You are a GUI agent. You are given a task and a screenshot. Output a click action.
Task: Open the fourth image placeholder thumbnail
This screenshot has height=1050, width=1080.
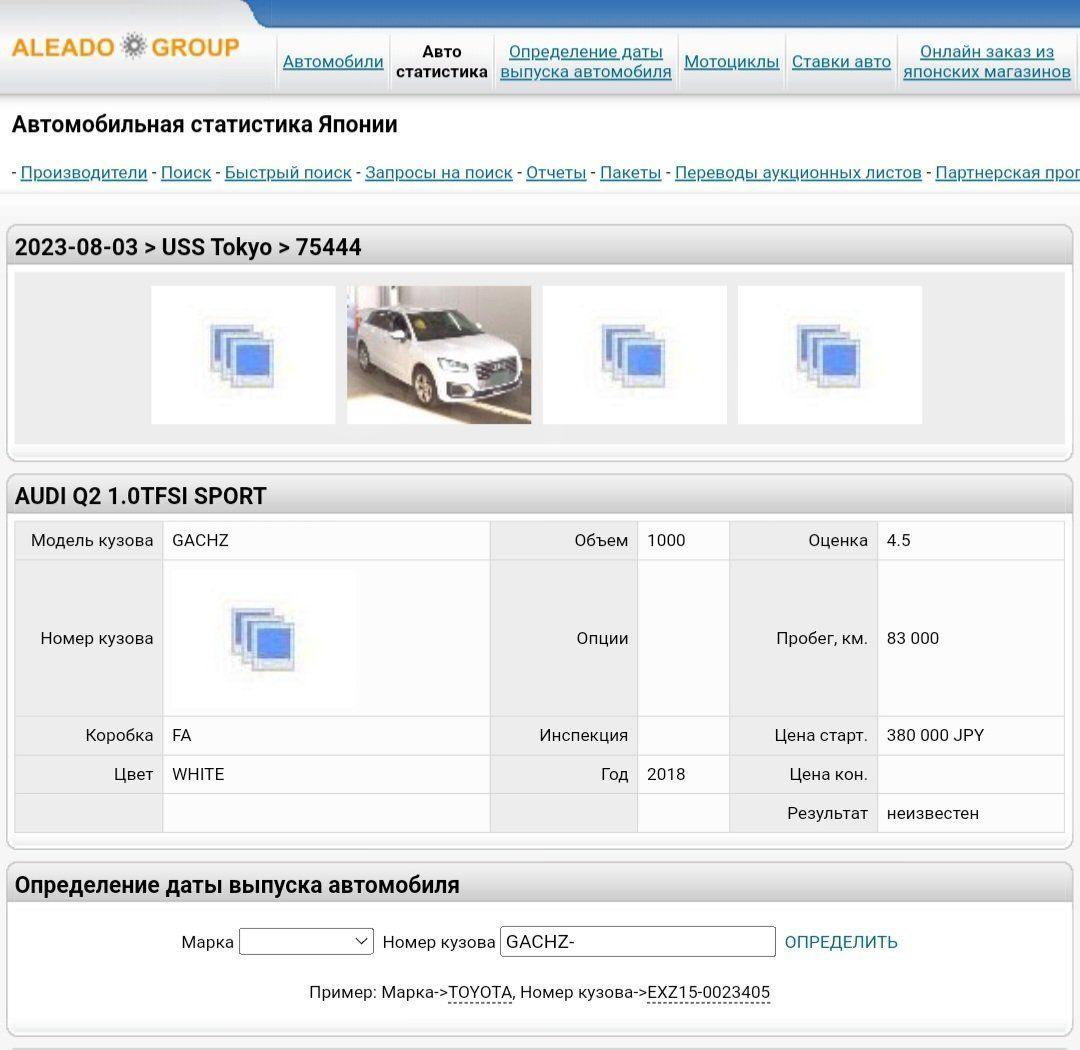click(x=829, y=355)
